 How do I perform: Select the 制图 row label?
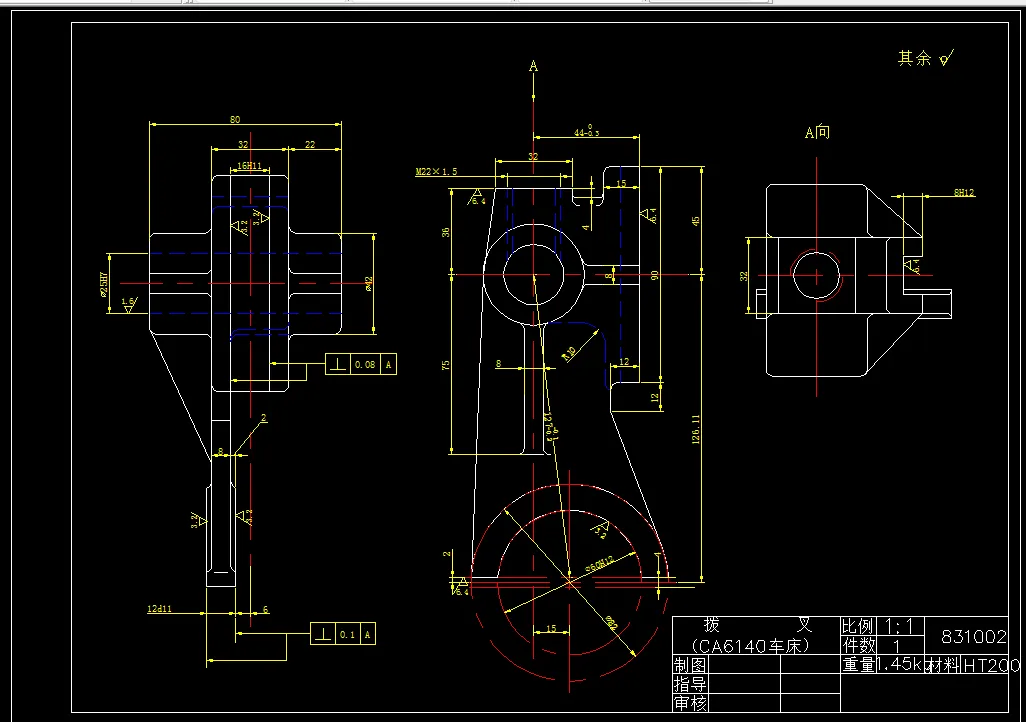coord(690,665)
